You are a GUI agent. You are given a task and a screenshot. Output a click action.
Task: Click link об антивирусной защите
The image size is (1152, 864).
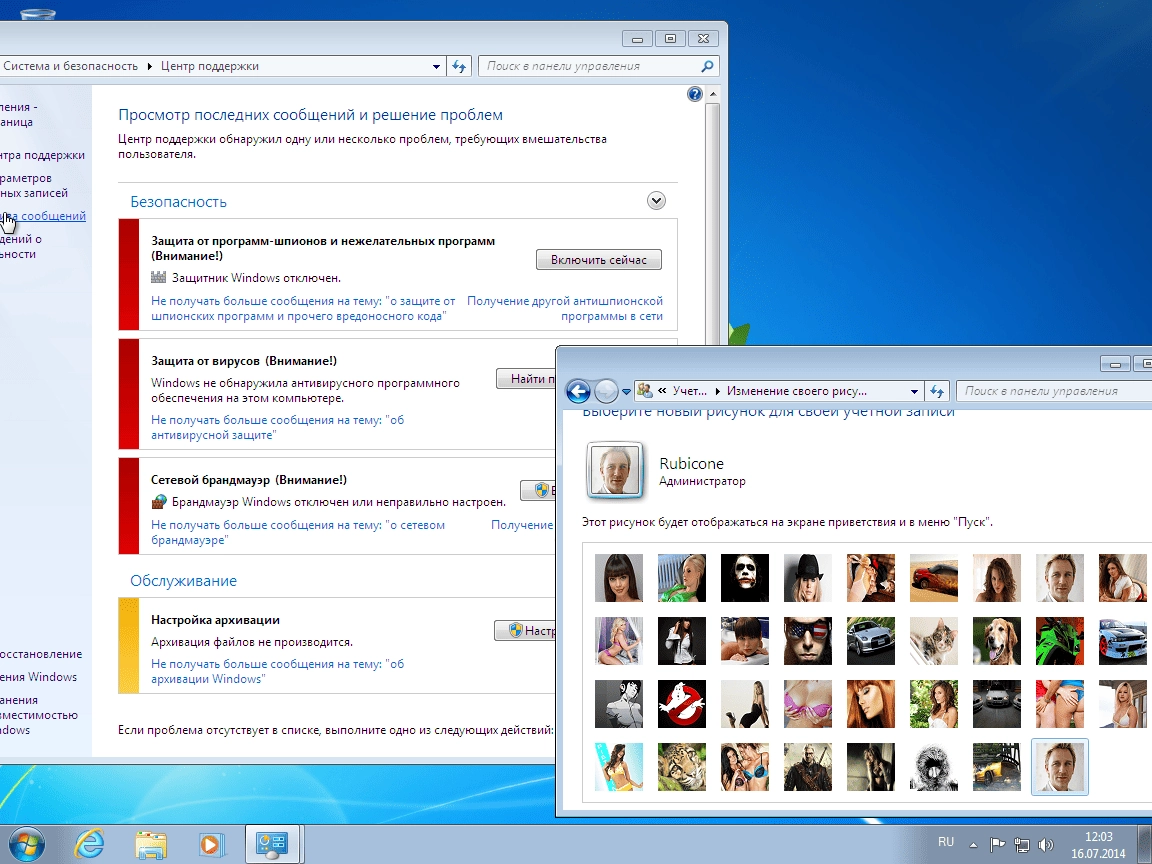point(277,428)
